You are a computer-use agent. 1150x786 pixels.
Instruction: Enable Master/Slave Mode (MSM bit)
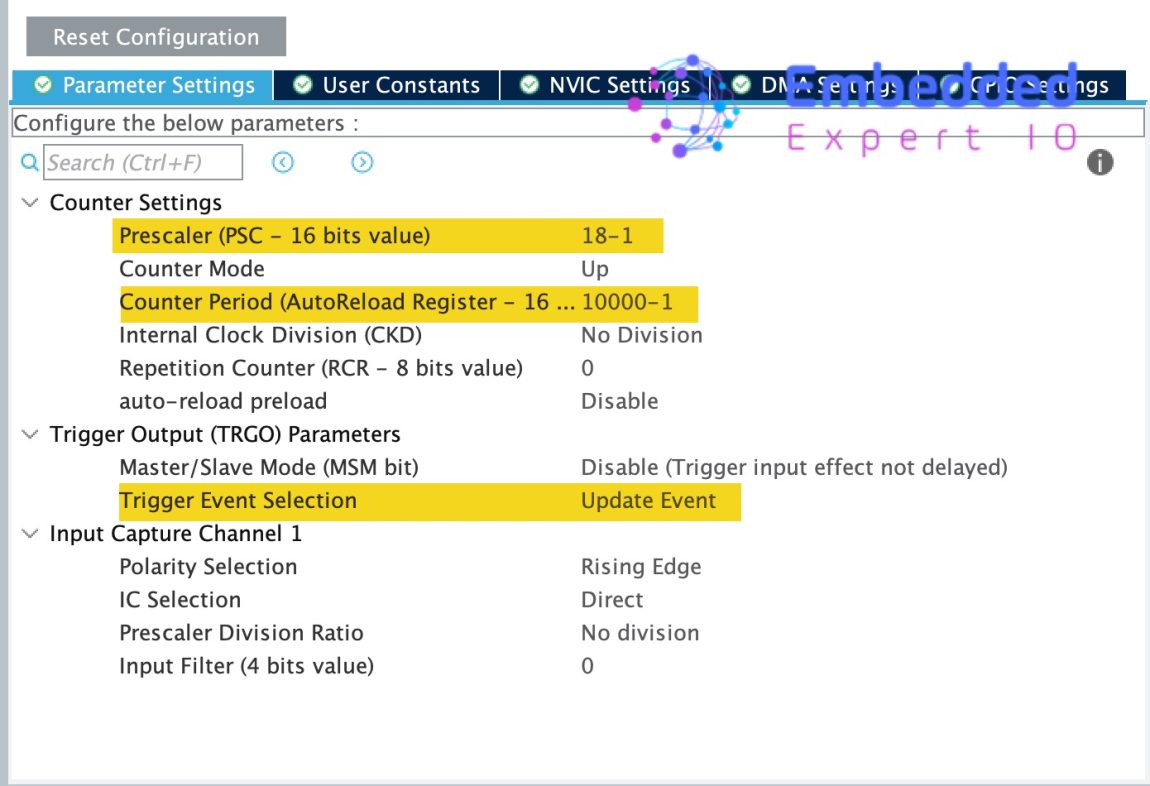(x=795, y=467)
